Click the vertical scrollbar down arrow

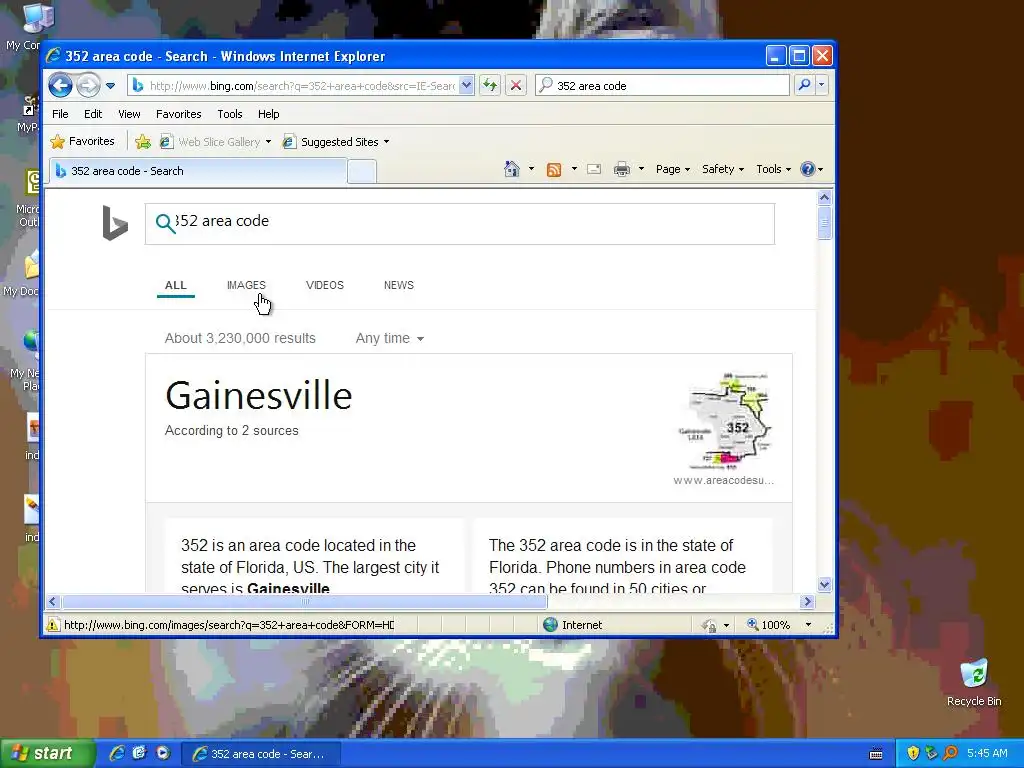824,584
